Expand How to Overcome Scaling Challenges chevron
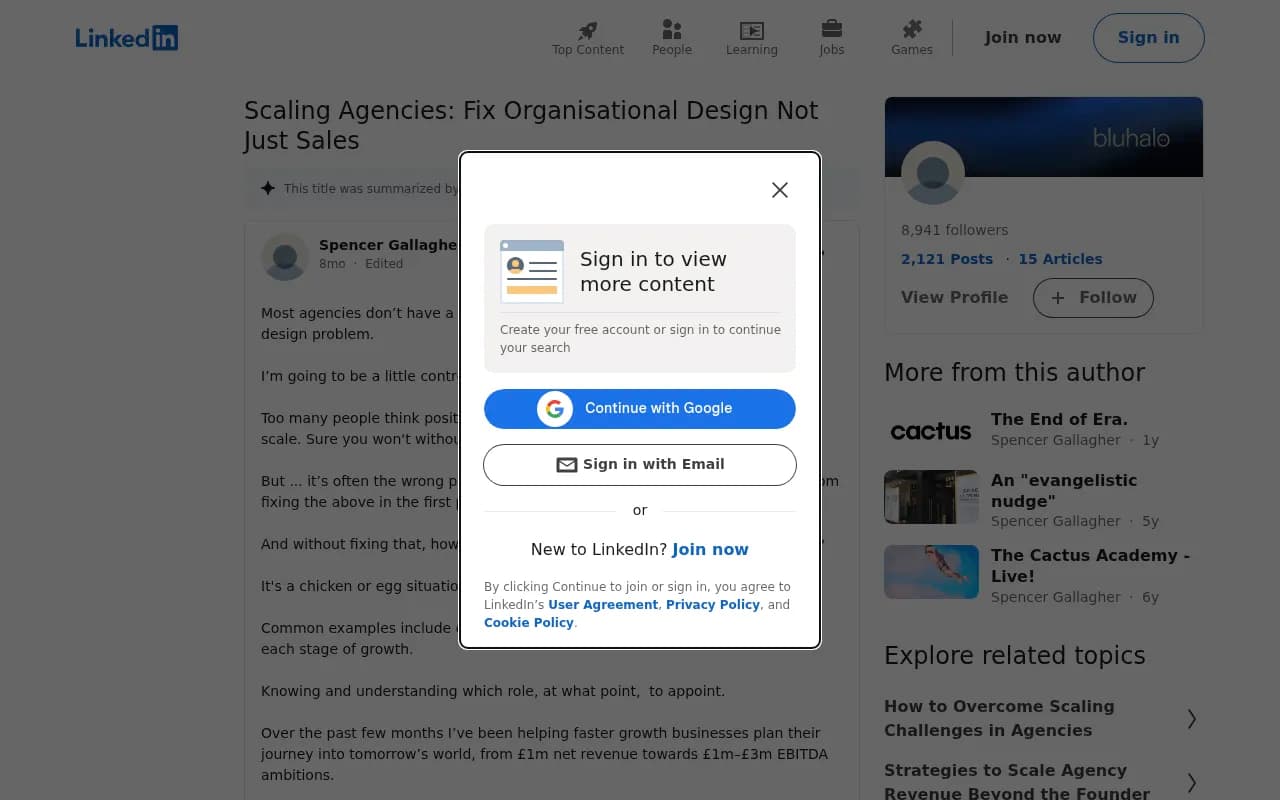1280x800 pixels. coord(1191,719)
